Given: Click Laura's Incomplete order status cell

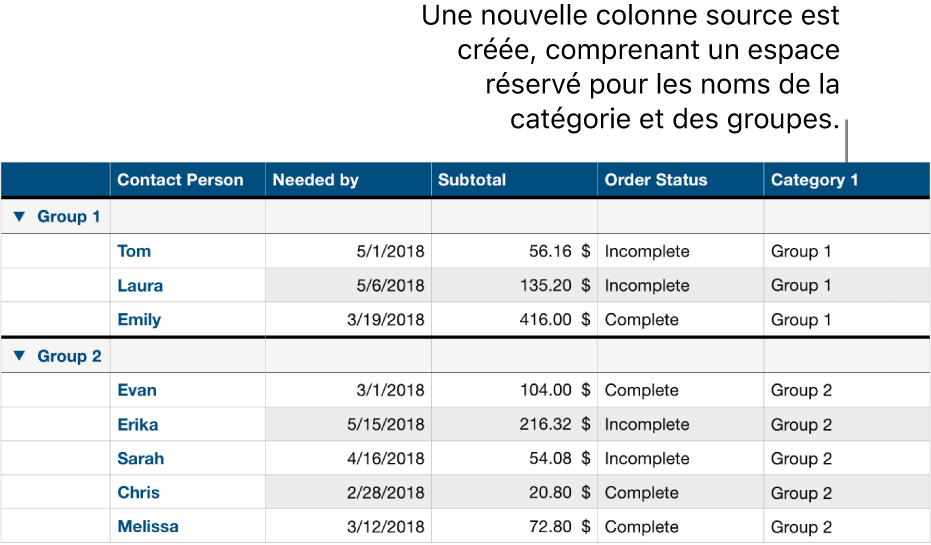Looking at the screenshot, I should [647, 285].
